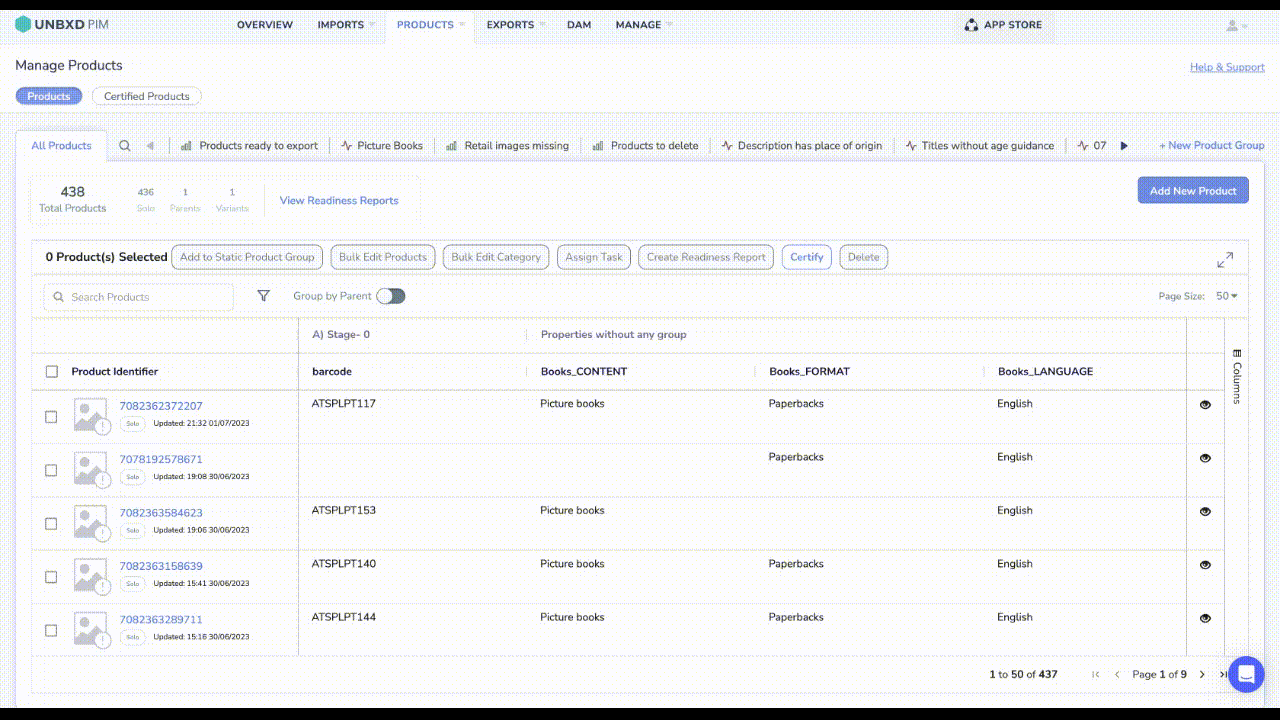Open the App Store
The image size is (1280, 720).
(1003, 25)
